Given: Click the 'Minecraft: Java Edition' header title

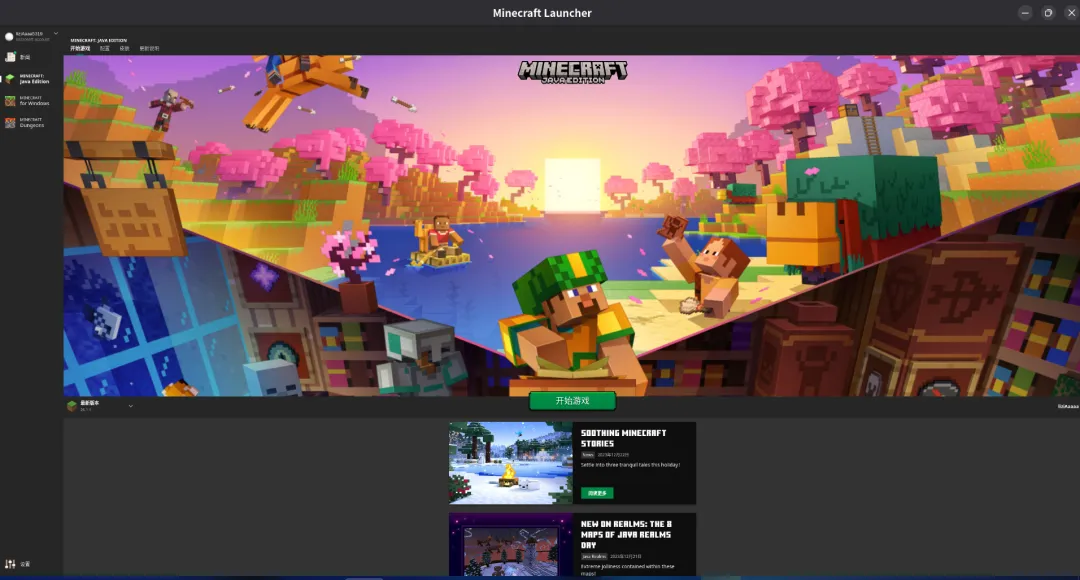Looking at the screenshot, I should tap(98, 41).
